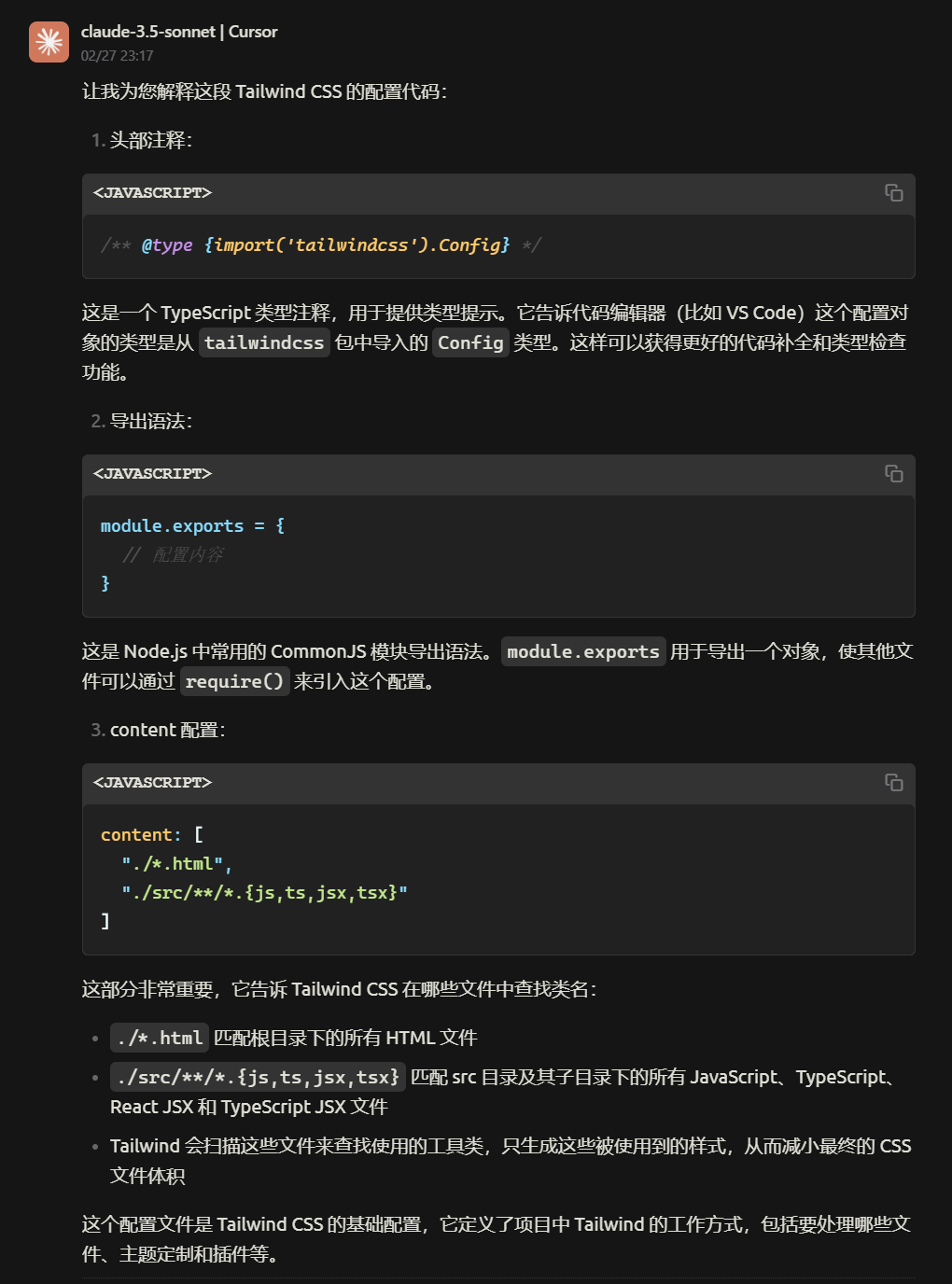Click the 02/27 23:17 timestamp

point(117,56)
